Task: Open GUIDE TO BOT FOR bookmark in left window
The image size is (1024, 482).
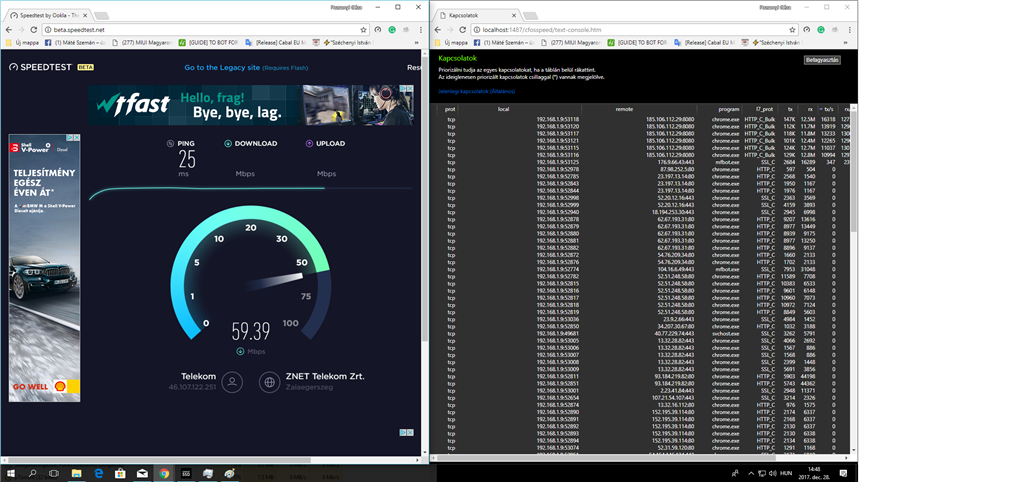Action: (209, 42)
